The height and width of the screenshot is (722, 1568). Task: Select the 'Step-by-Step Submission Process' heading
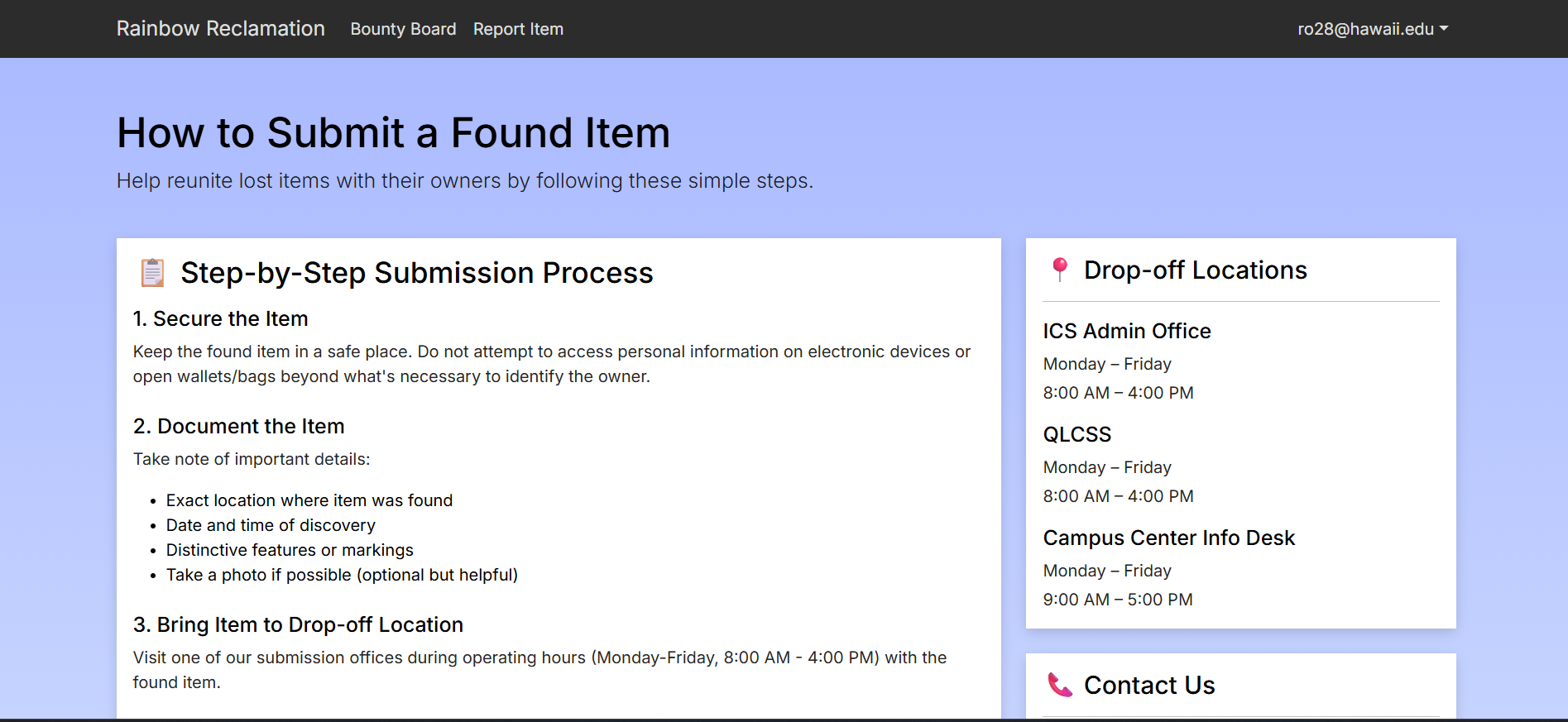pyautogui.click(x=416, y=273)
